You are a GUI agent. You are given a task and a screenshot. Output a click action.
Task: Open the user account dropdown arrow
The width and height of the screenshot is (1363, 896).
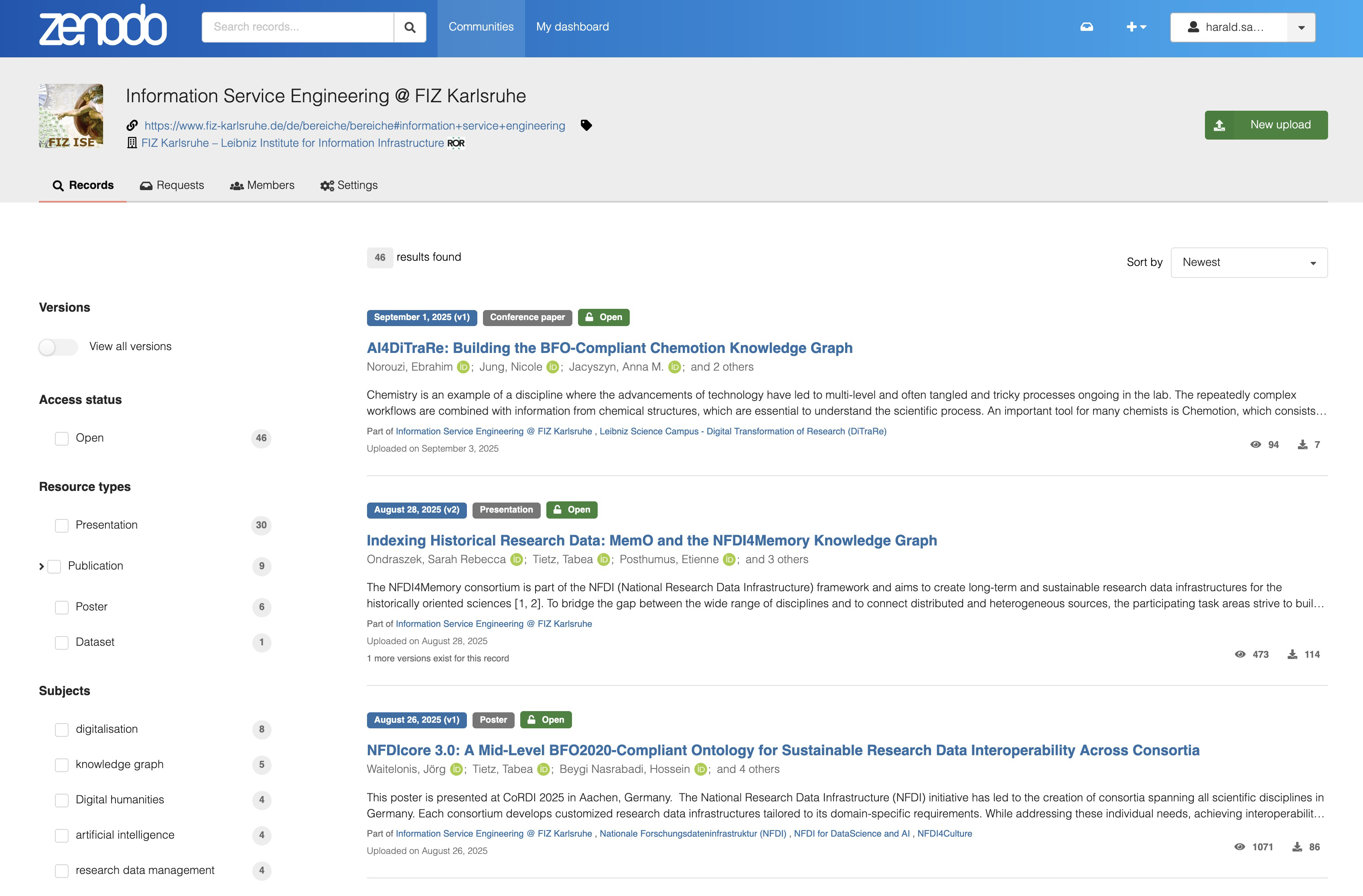click(x=1300, y=28)
